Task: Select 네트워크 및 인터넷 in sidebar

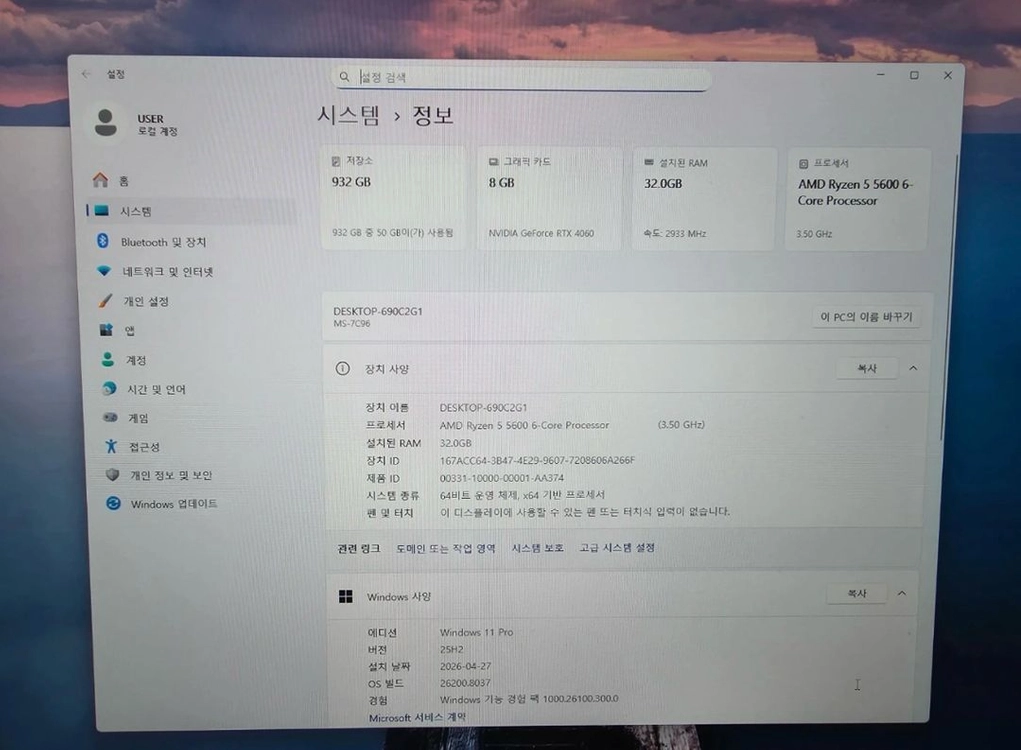Action: pyautogui.click(x=195, y=271)
